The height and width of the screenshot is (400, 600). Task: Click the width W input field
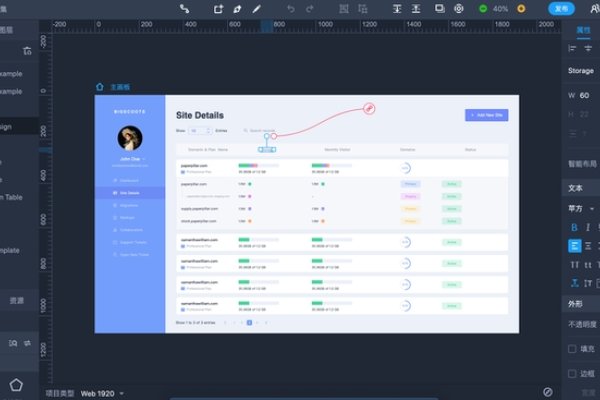(x=588, y=95)
